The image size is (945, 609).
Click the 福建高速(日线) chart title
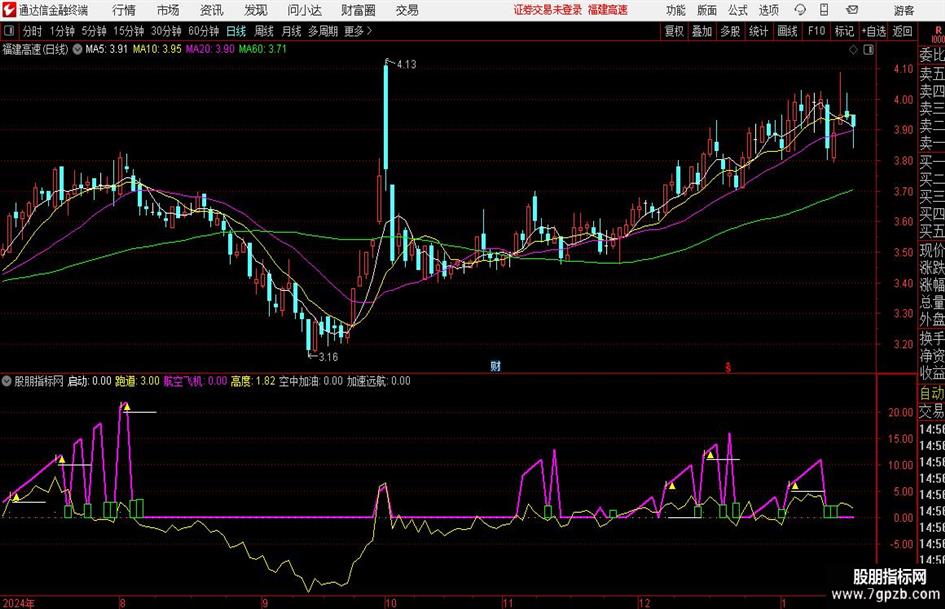[x=35, y=49]
